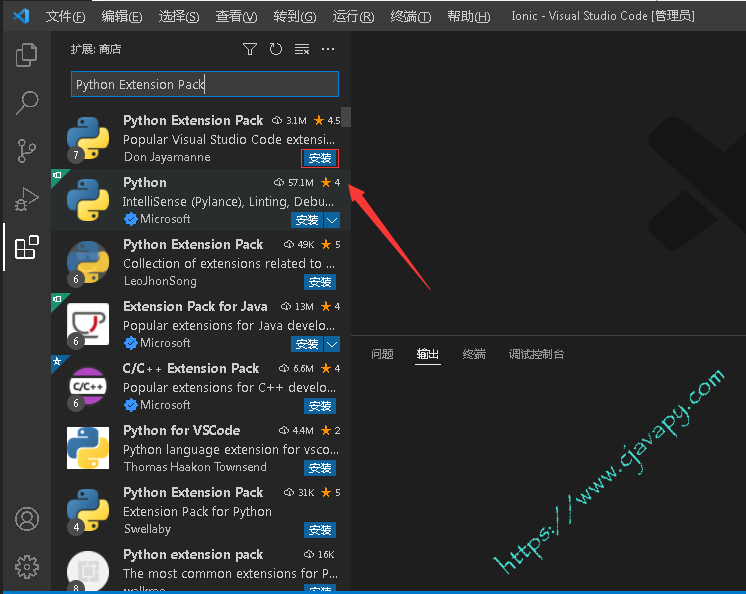The image size is (746, 594).
Task: Install Python for VSCode
Action: [x=320, y=468]
